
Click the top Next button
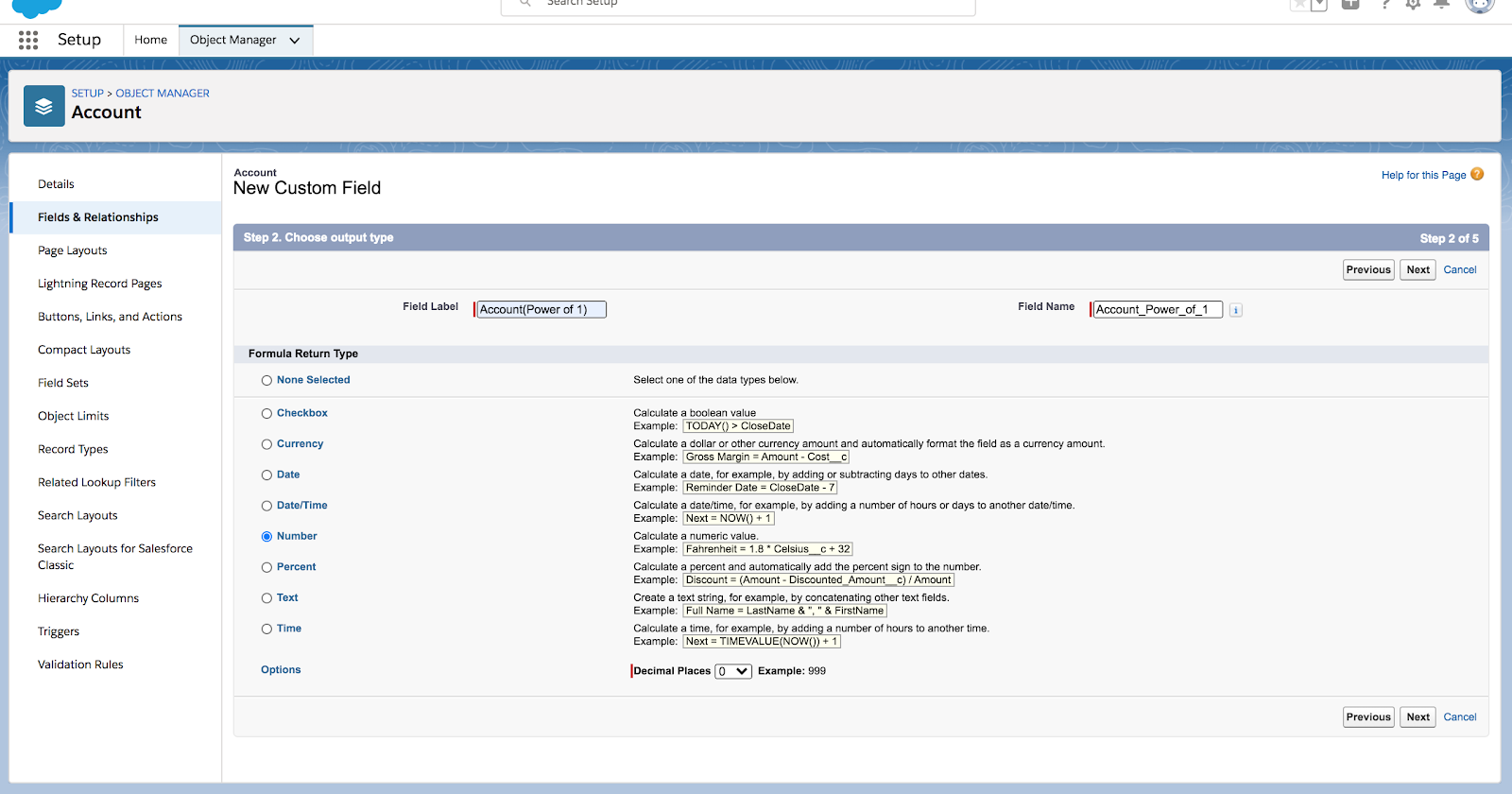tap(1417, 270)
